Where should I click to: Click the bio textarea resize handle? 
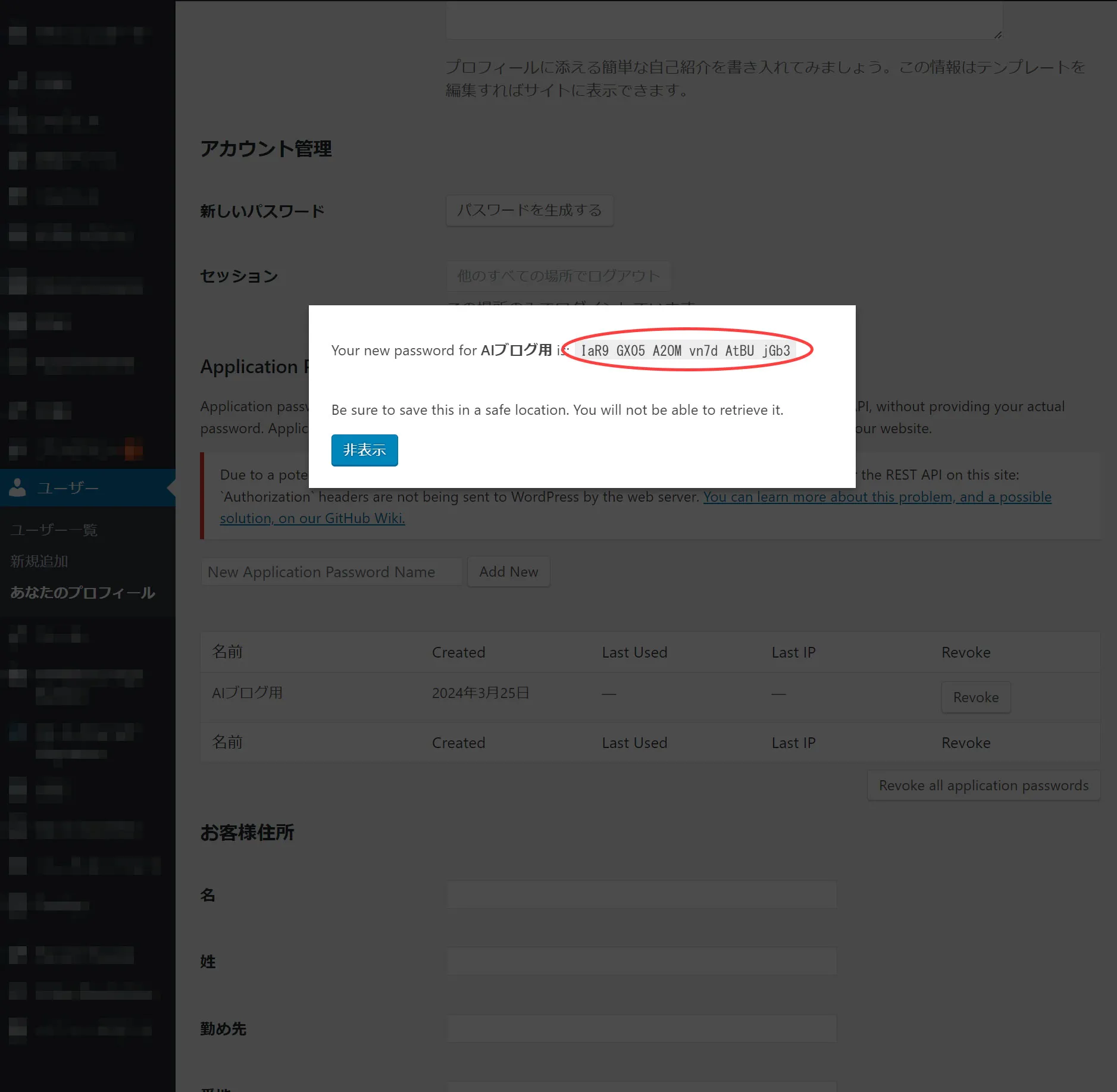997,35
